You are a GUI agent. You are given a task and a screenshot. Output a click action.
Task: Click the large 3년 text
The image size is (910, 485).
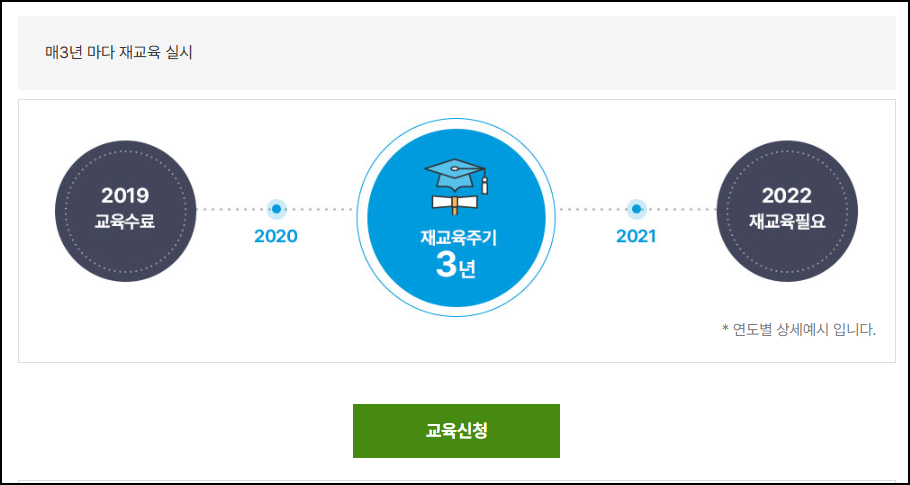(456, 267)
